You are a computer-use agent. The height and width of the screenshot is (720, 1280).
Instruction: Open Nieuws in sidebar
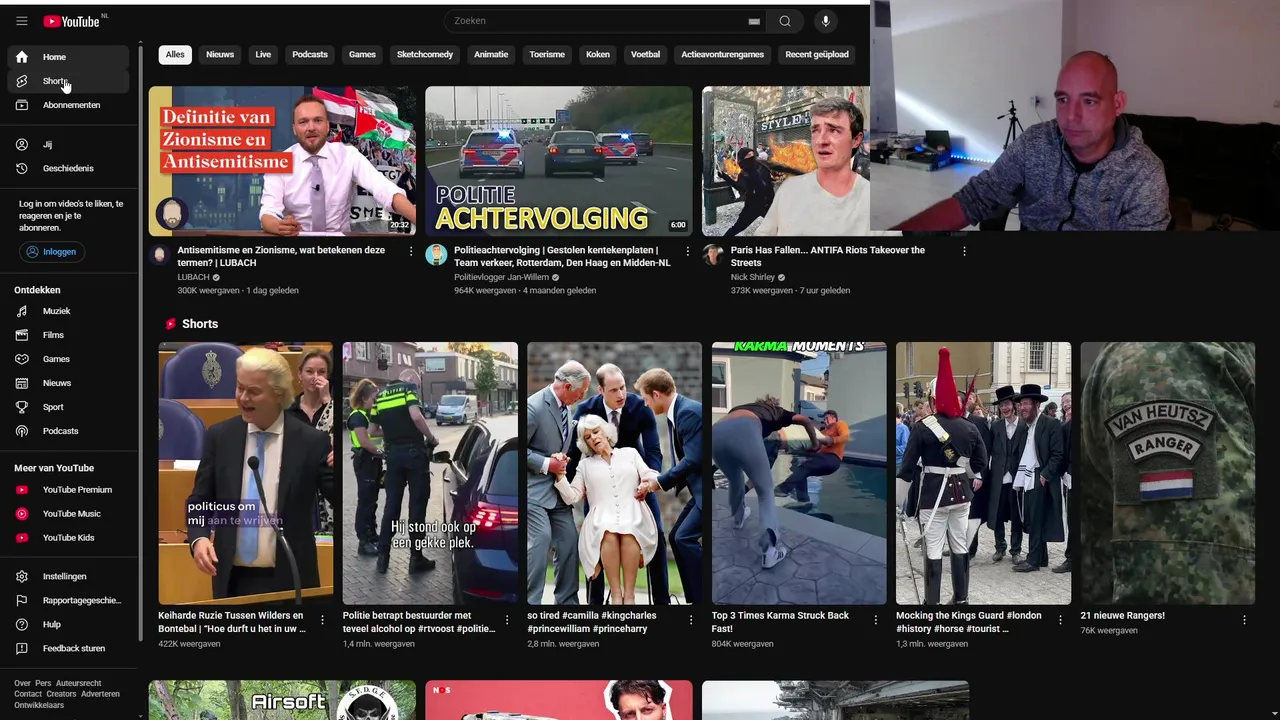(x=68, y=383)
